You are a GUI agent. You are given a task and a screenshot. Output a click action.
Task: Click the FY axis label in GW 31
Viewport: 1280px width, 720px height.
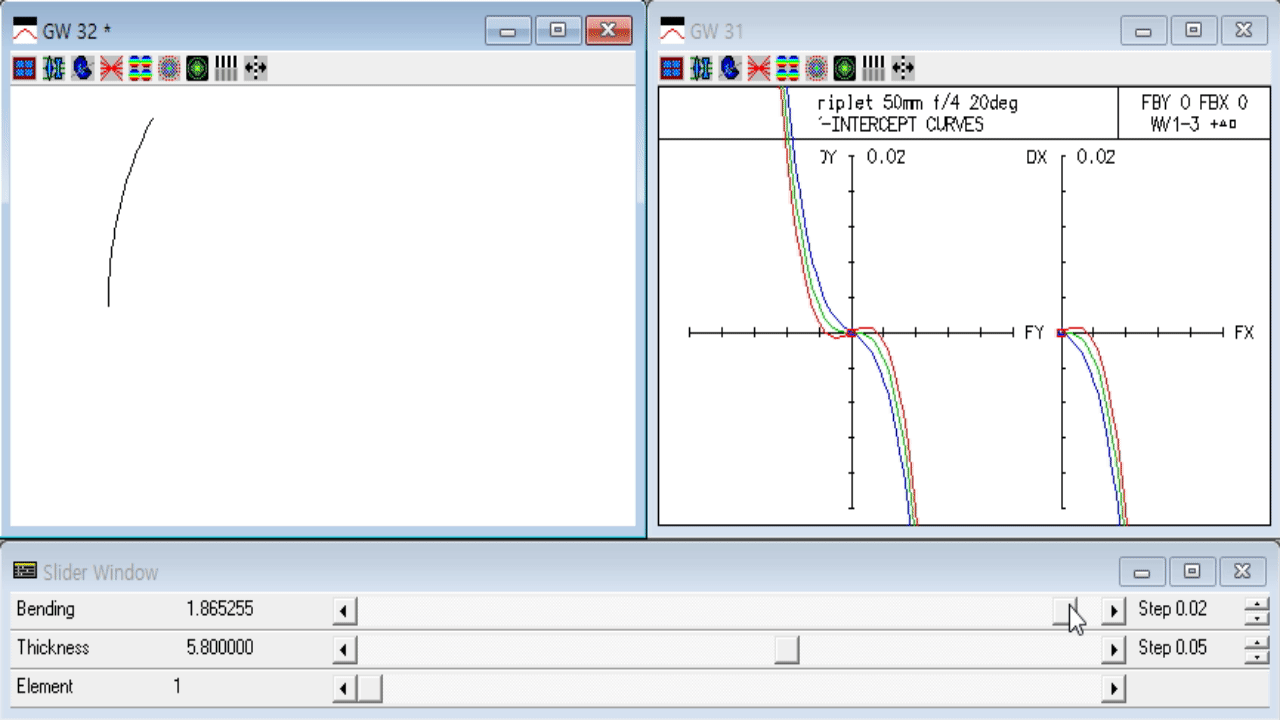(1034, 332)
